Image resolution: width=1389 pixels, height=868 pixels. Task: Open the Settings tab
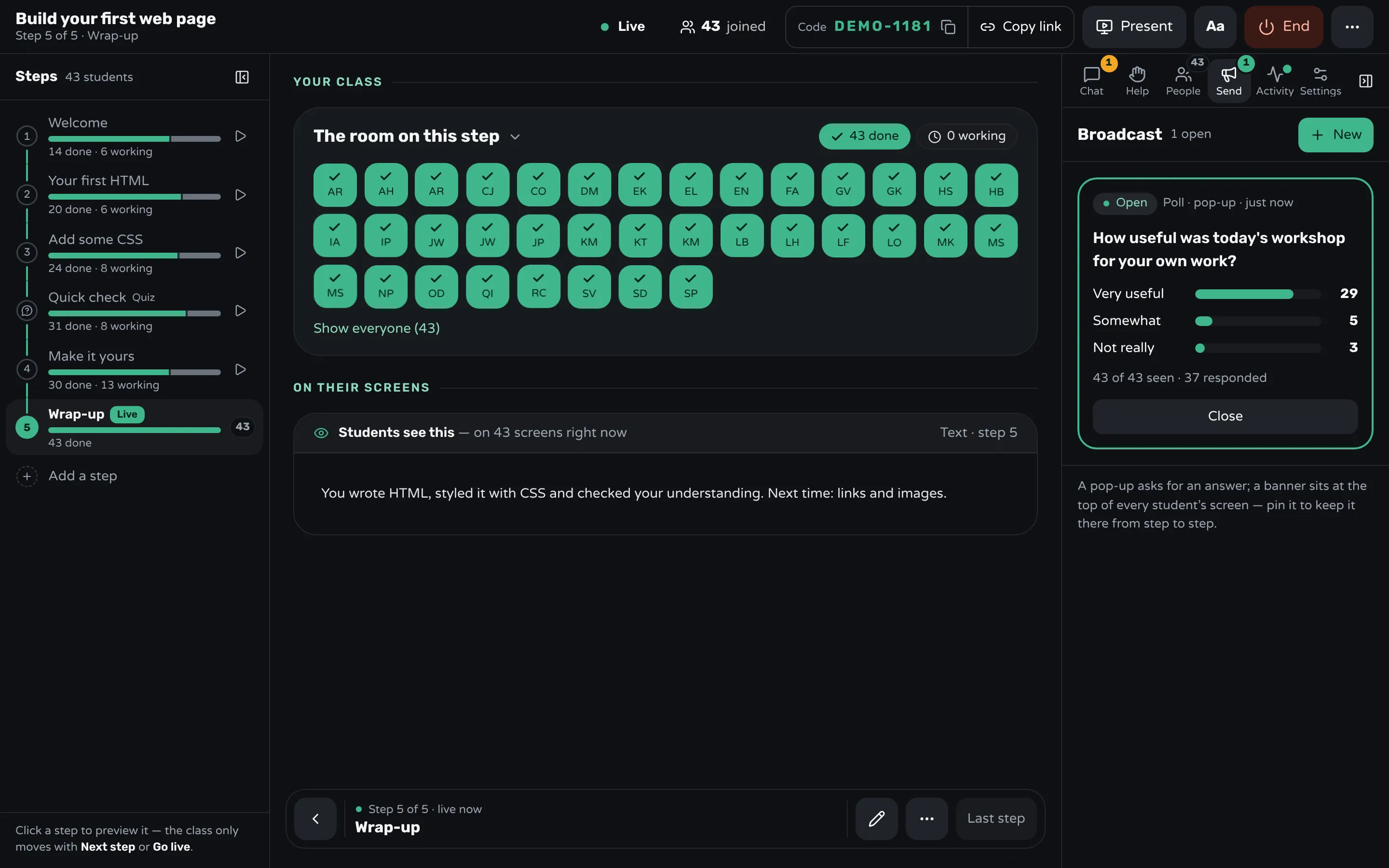(x=1320, y=81)
